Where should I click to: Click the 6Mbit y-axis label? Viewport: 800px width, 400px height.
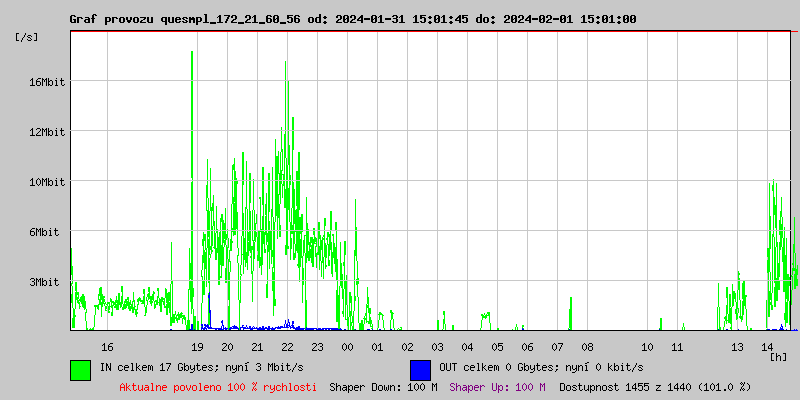[46, 232]
